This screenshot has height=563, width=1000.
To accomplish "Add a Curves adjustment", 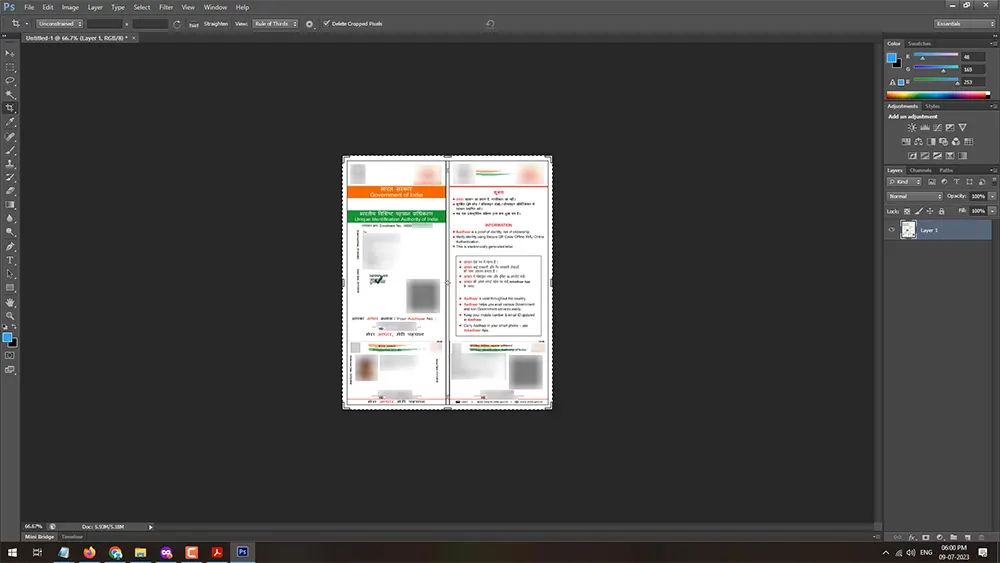I will (x=937, y=128).
